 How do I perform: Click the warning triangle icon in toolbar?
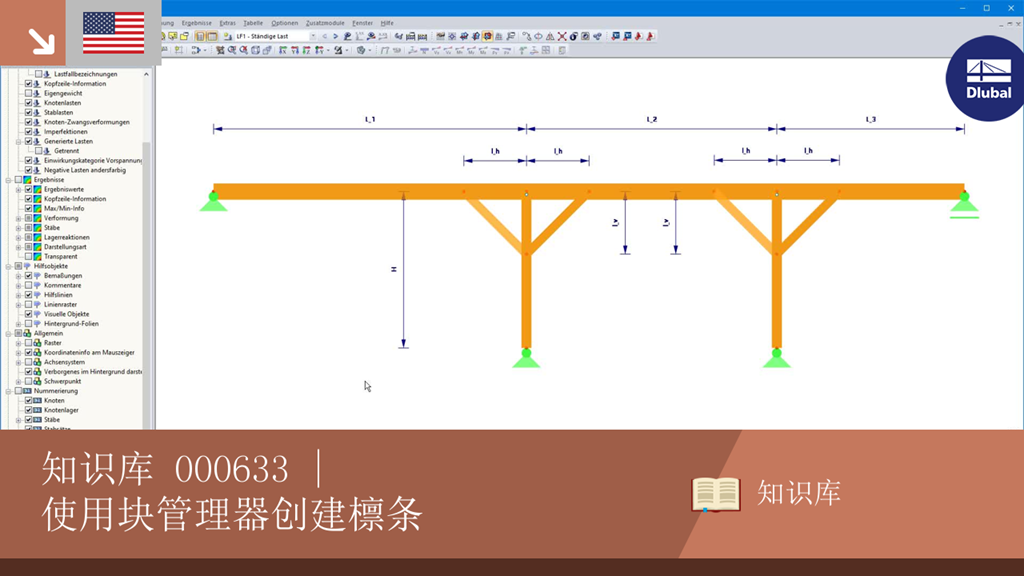click(550, 37)
